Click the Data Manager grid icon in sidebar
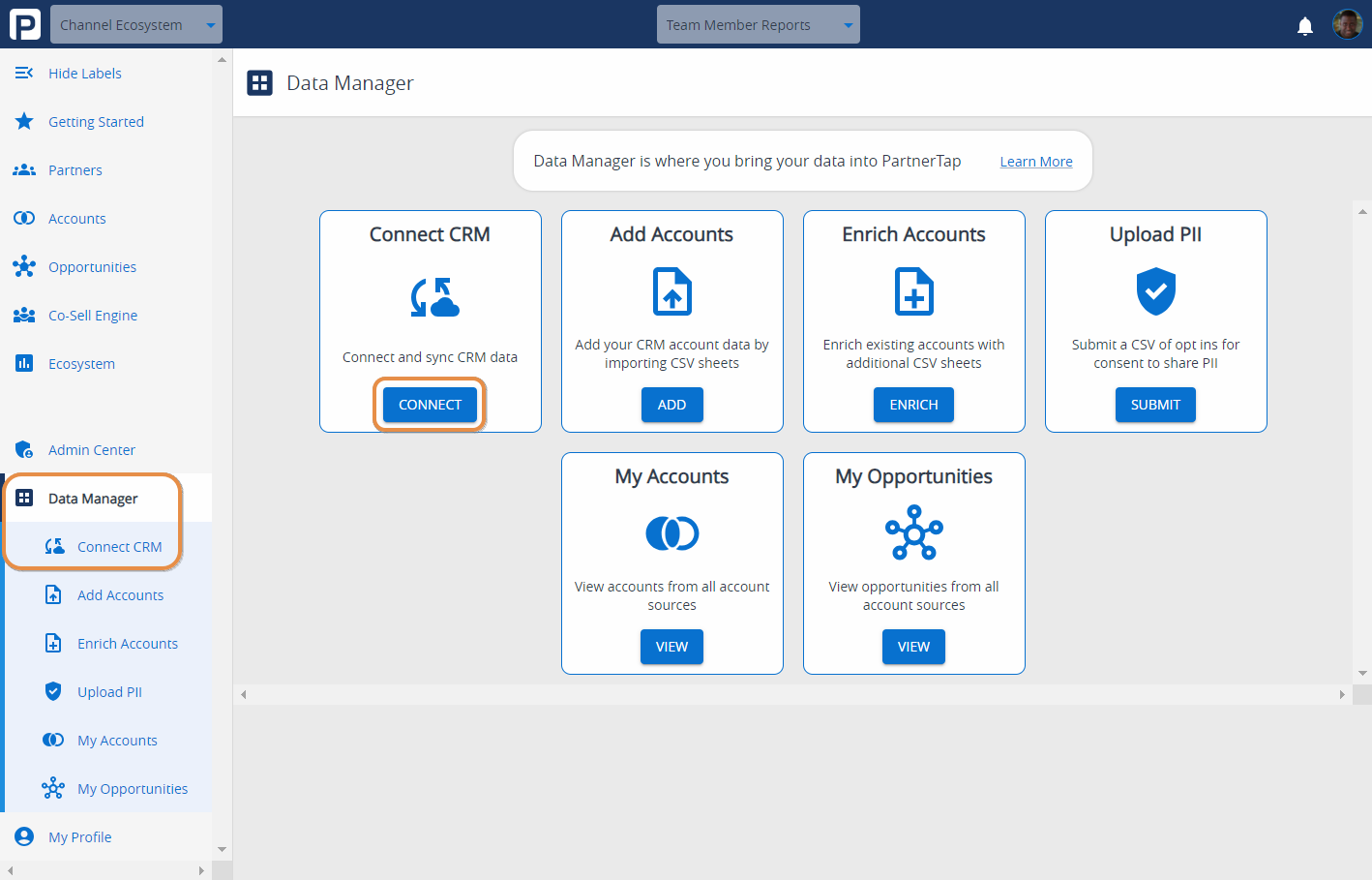 click(24, 498)
